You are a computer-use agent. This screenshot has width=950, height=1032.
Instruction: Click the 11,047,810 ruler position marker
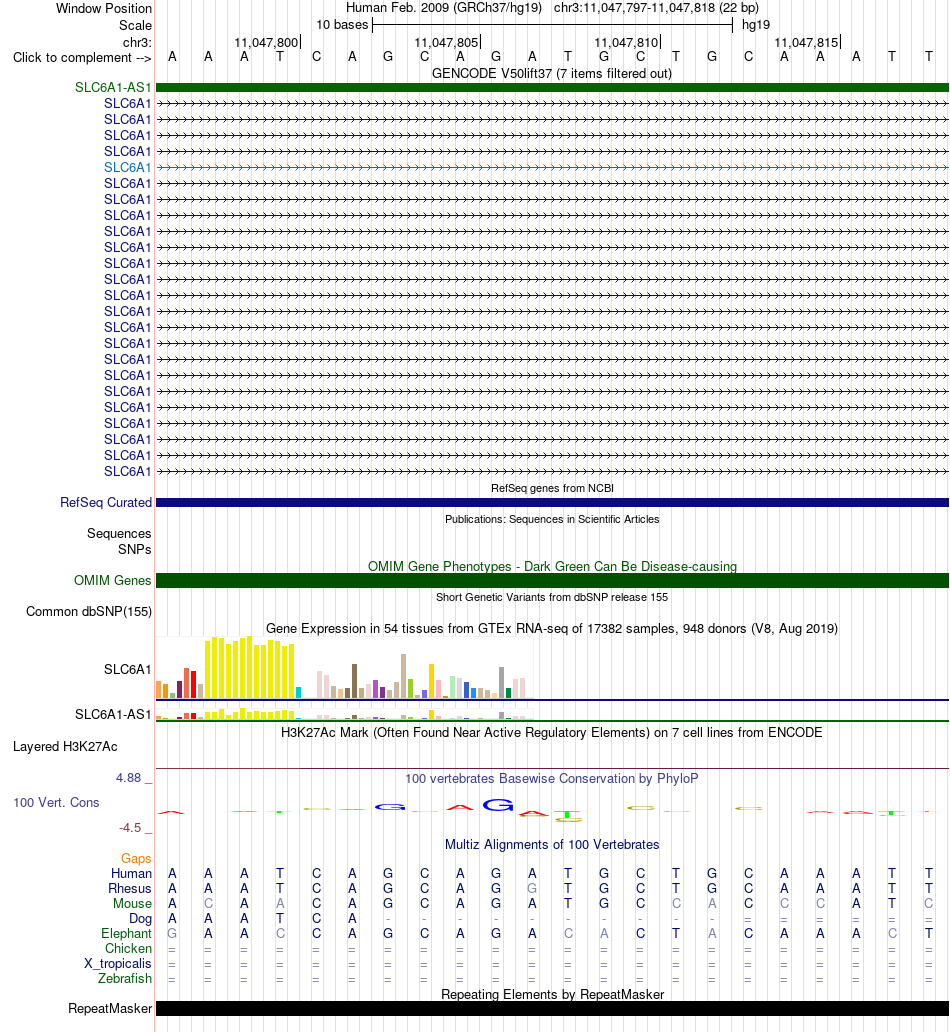pos(627,43)
